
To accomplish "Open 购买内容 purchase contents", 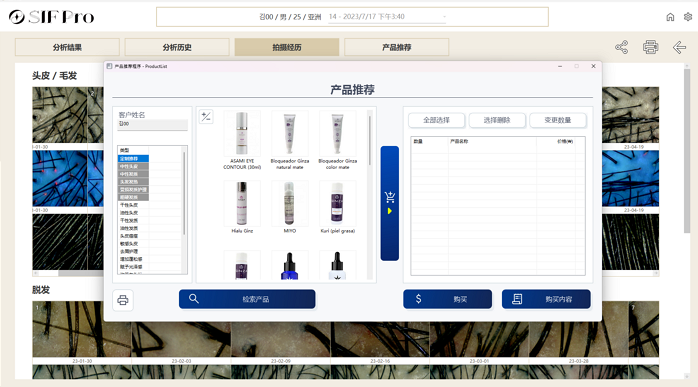I will click(546, 299).
